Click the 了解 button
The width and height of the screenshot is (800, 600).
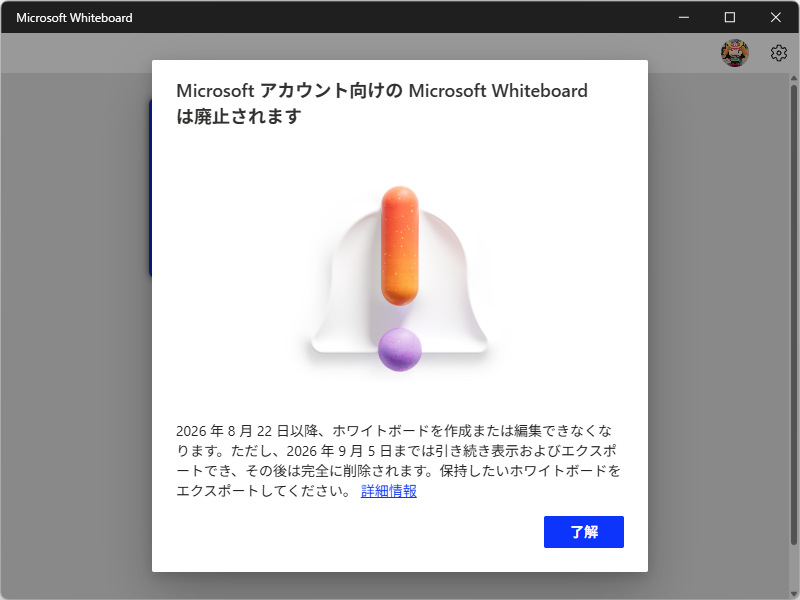[584, 532]
